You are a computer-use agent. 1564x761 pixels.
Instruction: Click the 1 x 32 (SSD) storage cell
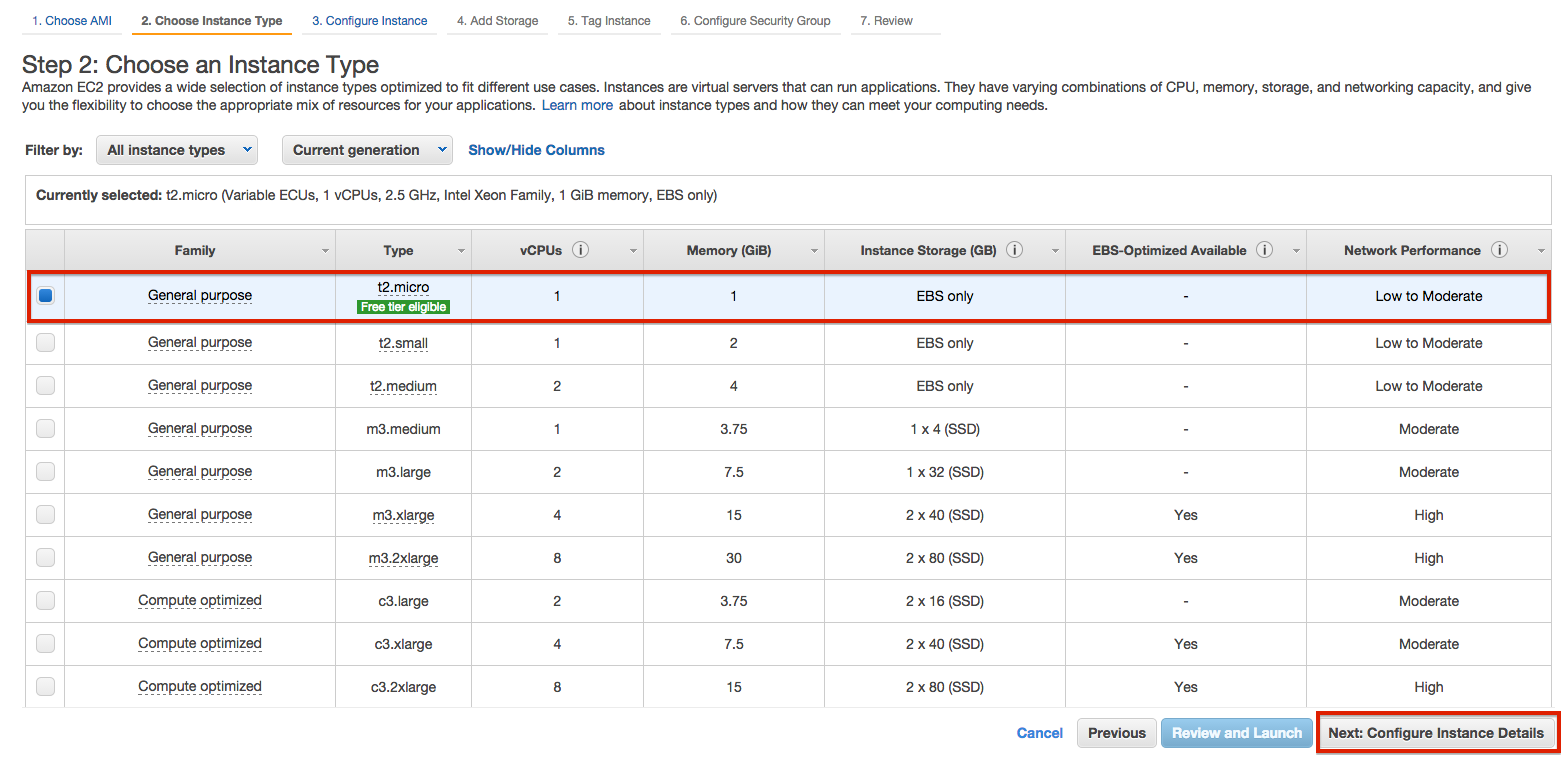coord(945,472)
